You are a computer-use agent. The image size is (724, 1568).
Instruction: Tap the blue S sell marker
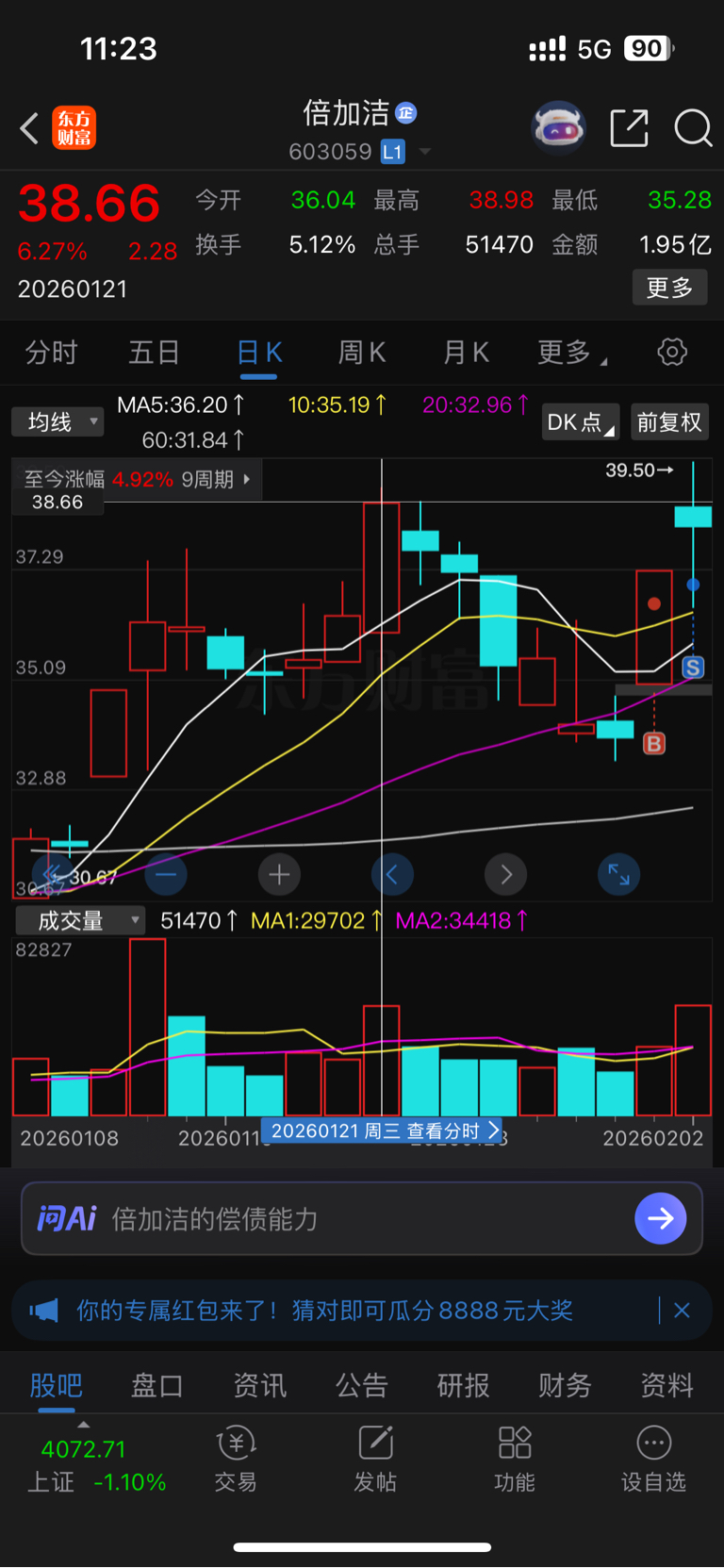click(x=693, y=668)
